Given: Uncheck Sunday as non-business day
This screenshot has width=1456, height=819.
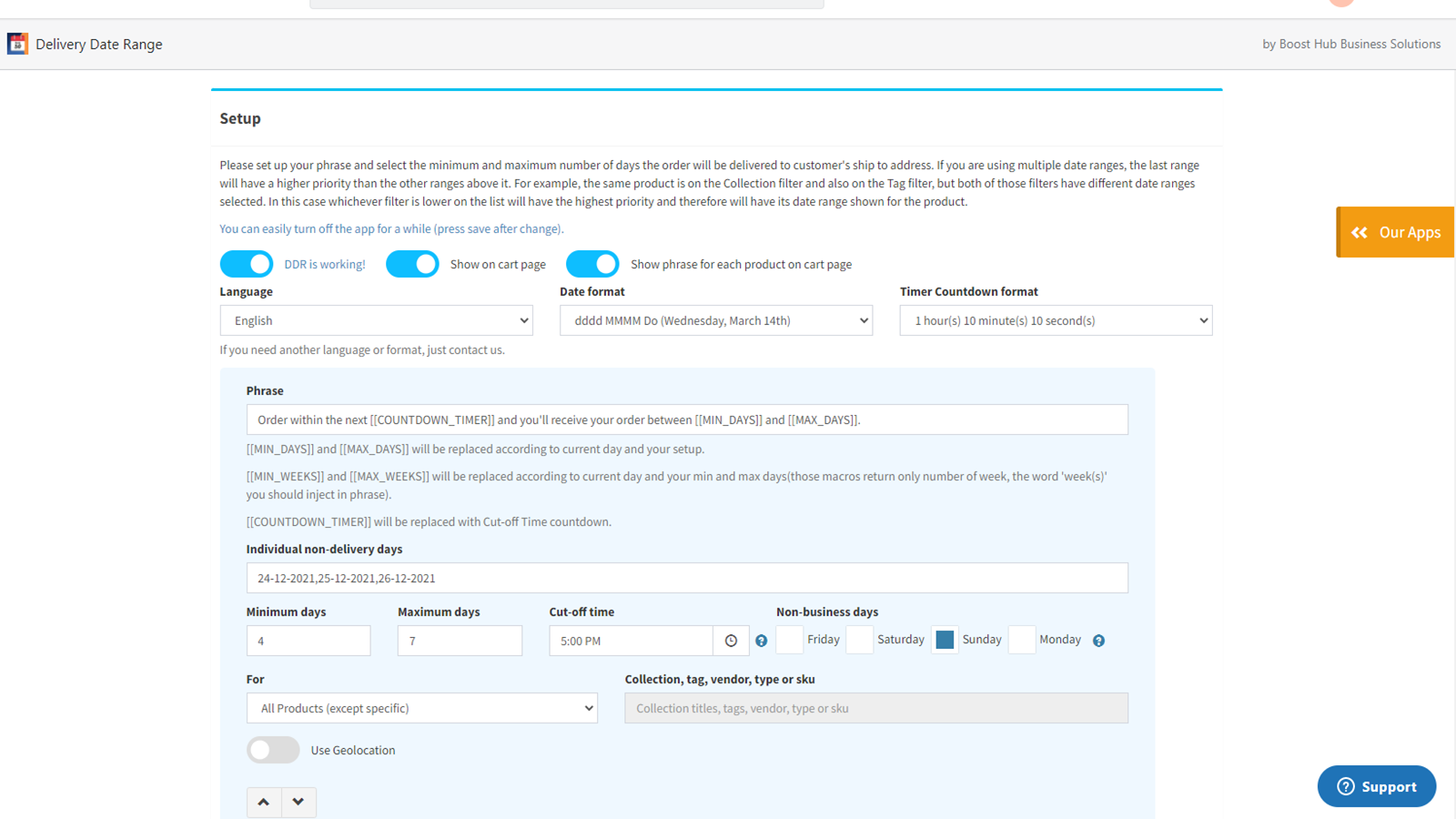Looking at the screenshot, I should (945, 640).
